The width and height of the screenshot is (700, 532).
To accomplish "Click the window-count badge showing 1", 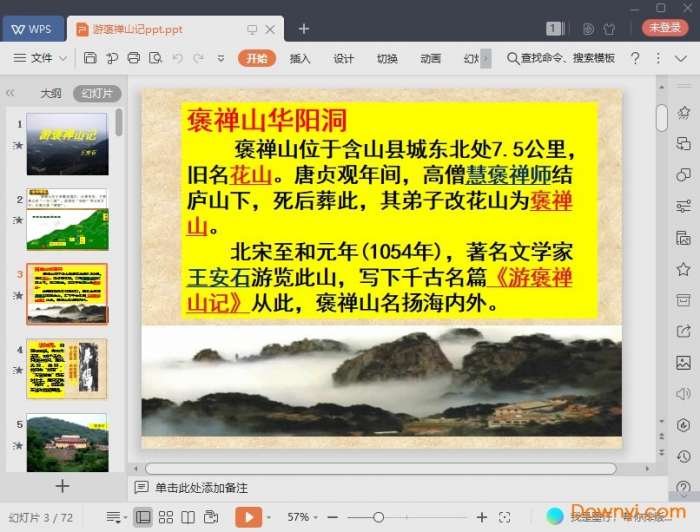I will [555, 29].
